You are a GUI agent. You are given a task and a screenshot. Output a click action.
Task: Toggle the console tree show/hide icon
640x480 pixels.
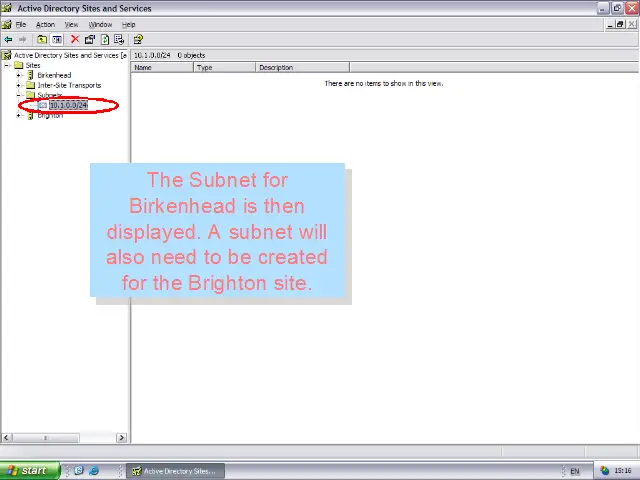point(57,40)
